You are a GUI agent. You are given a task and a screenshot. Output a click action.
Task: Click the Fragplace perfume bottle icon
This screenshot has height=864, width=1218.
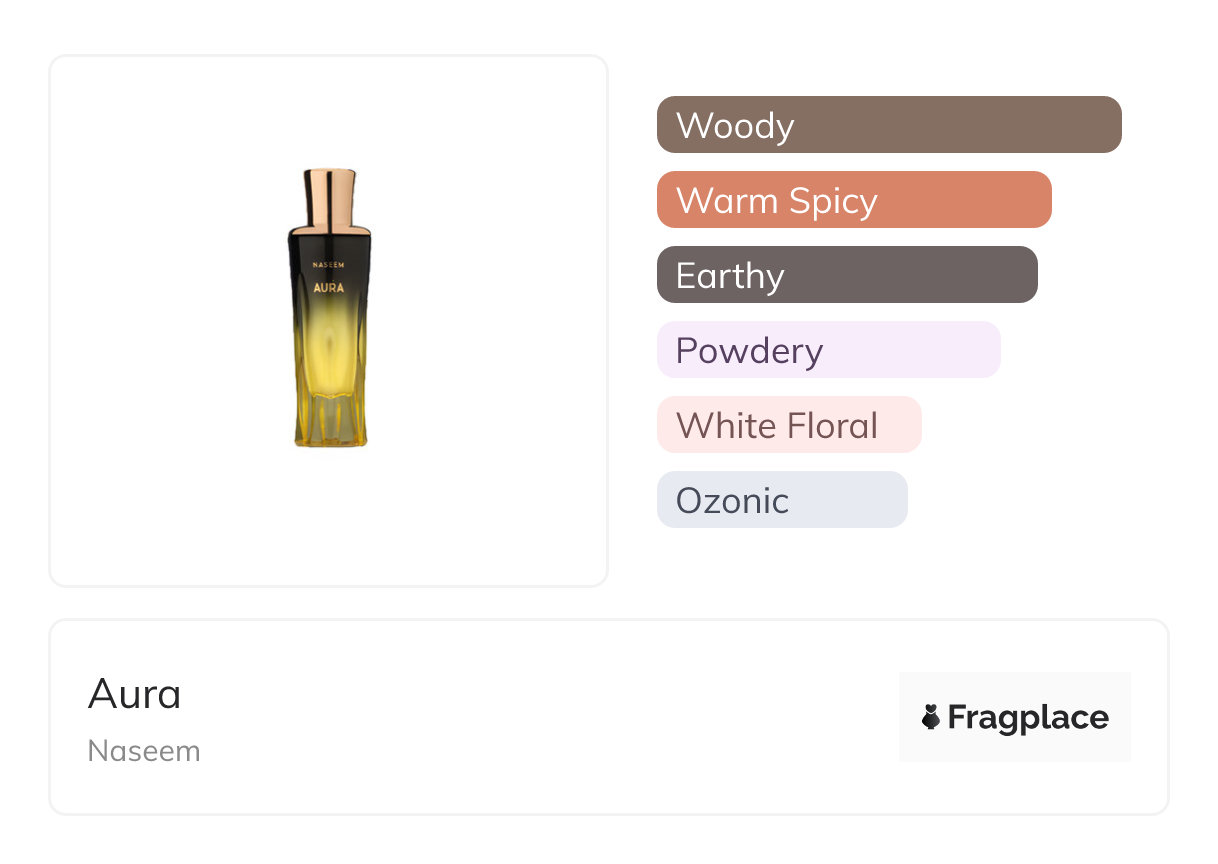[x=931, y=717]
